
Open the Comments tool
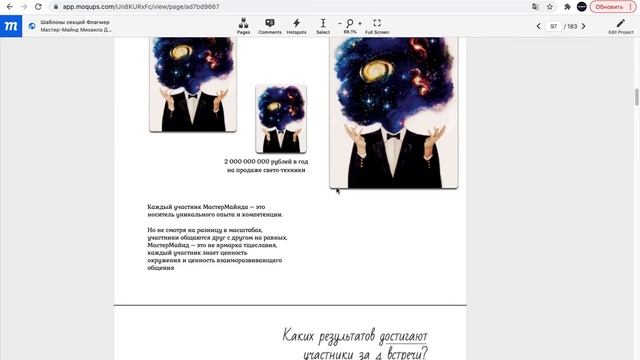tap(270, 26)
